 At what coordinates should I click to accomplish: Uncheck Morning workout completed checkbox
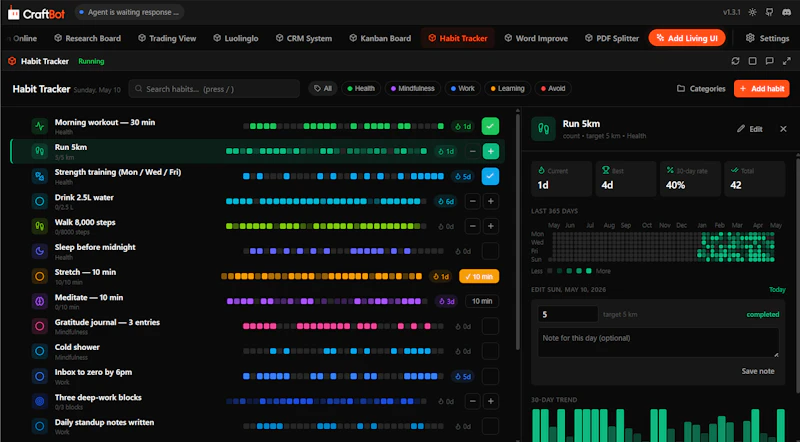pyautogui.click(x=490, y=126)
